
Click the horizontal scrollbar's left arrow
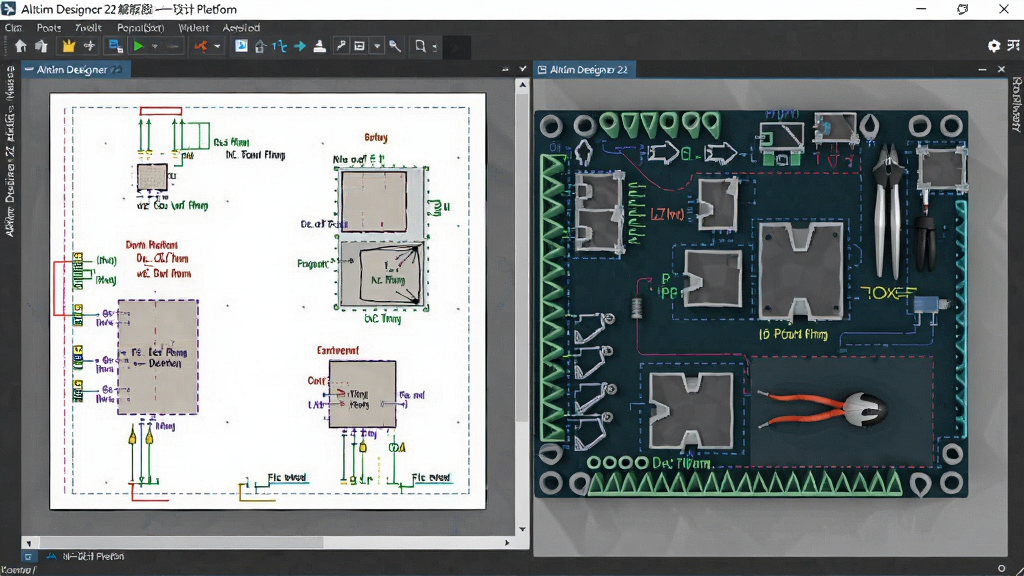28,543
